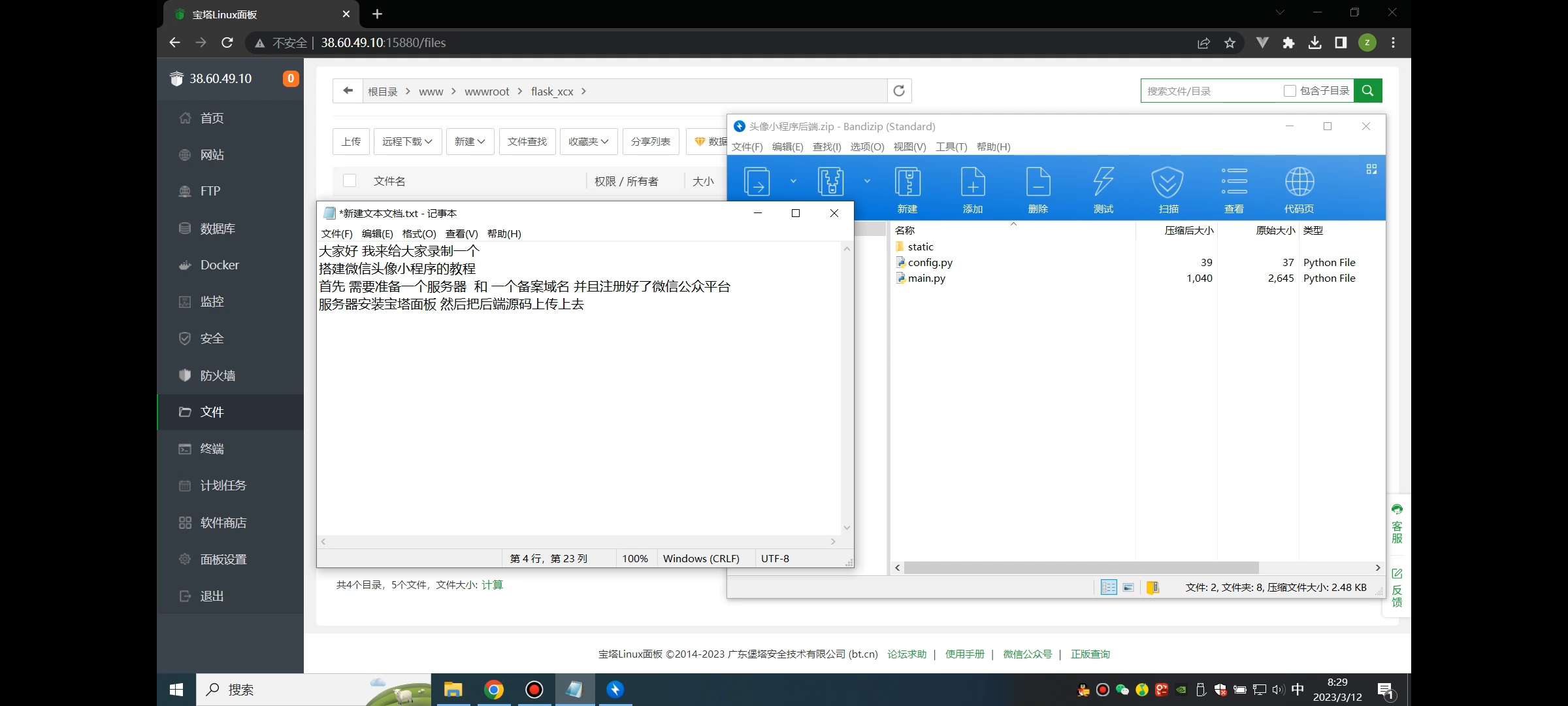This screenshot has width=1568, height=706.
Task: Click 计算 to compute total file size
Action: point(493,584)
